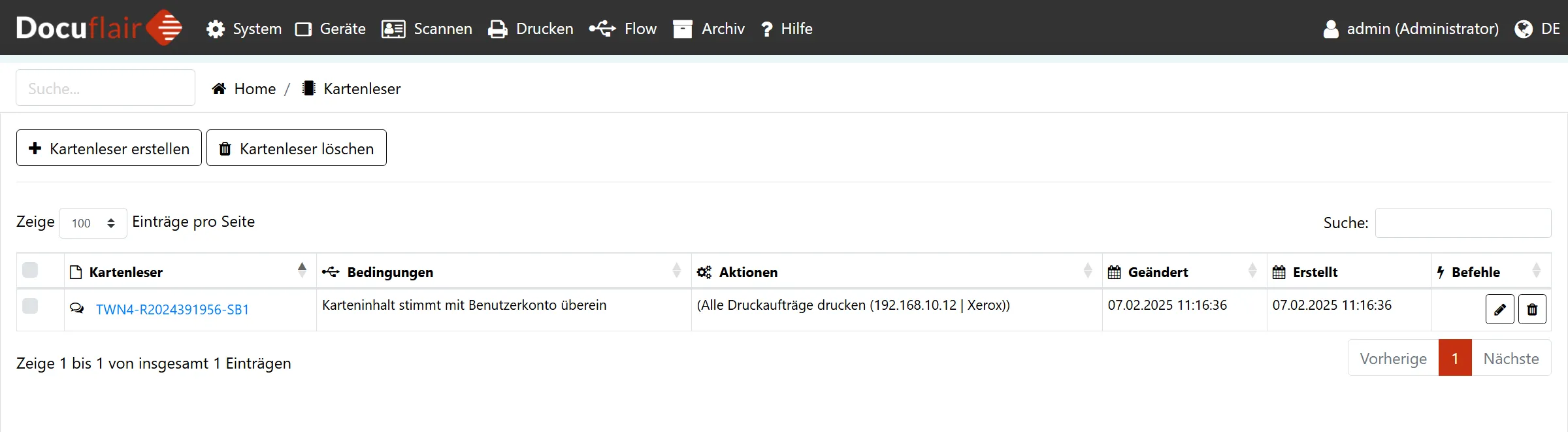Open the Drucken menu
Screen dimensions: 1568x432
pyautogui.click(x=531, y=29)
